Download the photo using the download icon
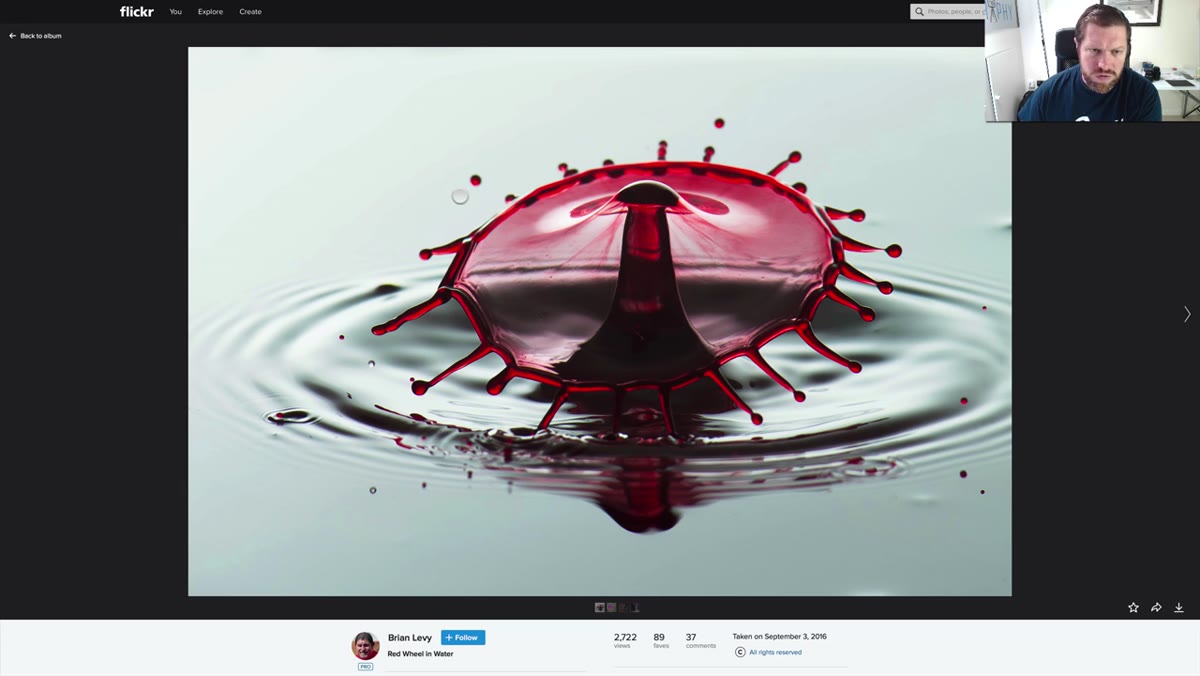 pyautogui.click(x=1179, y=607)
